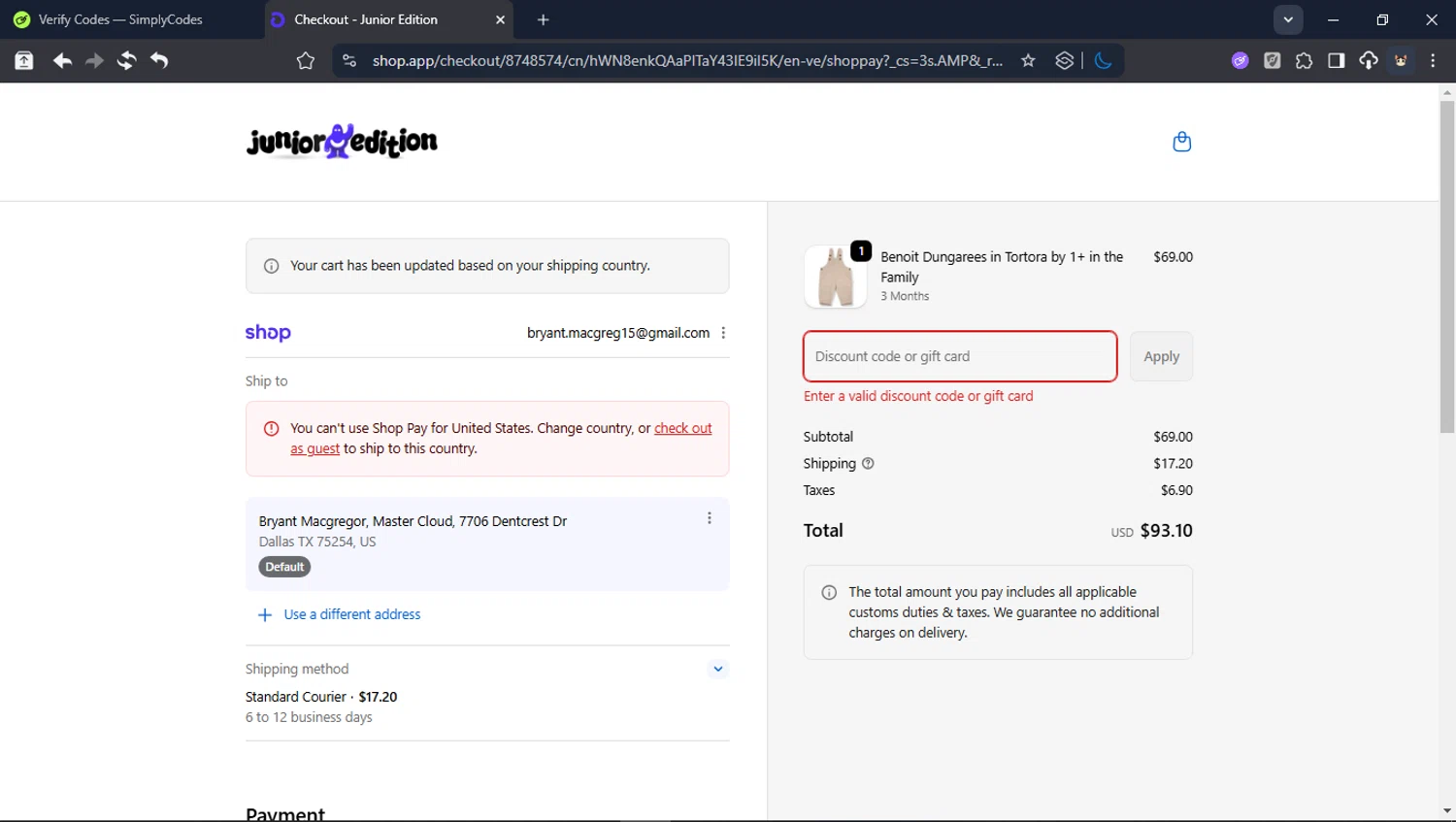This screenshot has width=1456, height=822.
Task: Click the Dallas TX 75254, US address line
Action: tap(317, 542)
